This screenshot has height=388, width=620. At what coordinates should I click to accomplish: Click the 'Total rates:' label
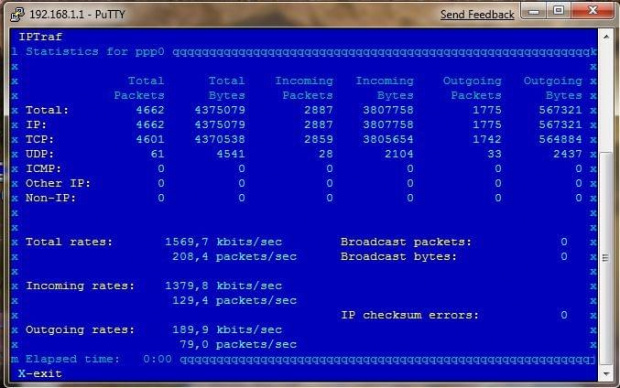[69, 242]
